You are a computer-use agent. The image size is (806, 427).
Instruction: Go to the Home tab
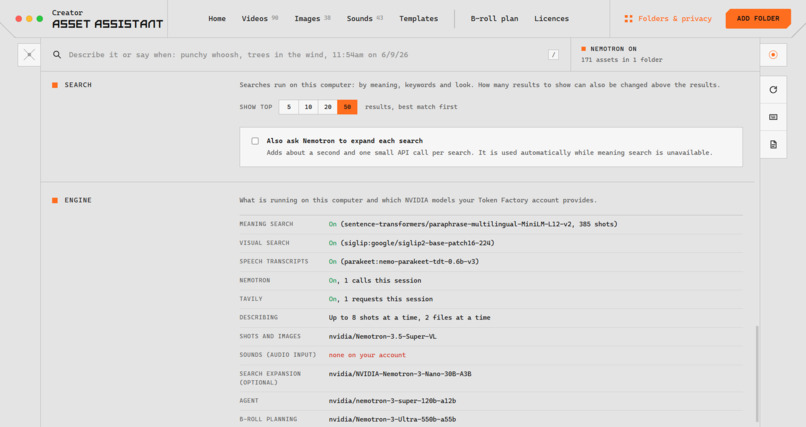pyautogui.click(x=217, y=18)
